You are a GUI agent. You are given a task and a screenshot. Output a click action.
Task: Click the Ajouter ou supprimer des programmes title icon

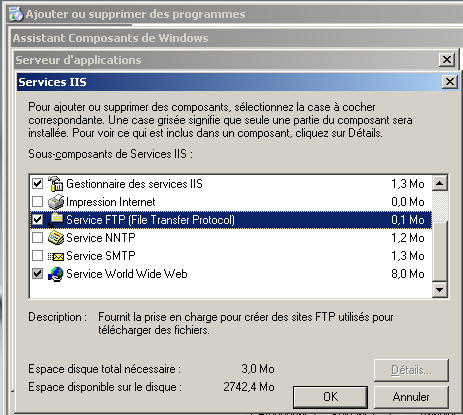click(16, 14)
